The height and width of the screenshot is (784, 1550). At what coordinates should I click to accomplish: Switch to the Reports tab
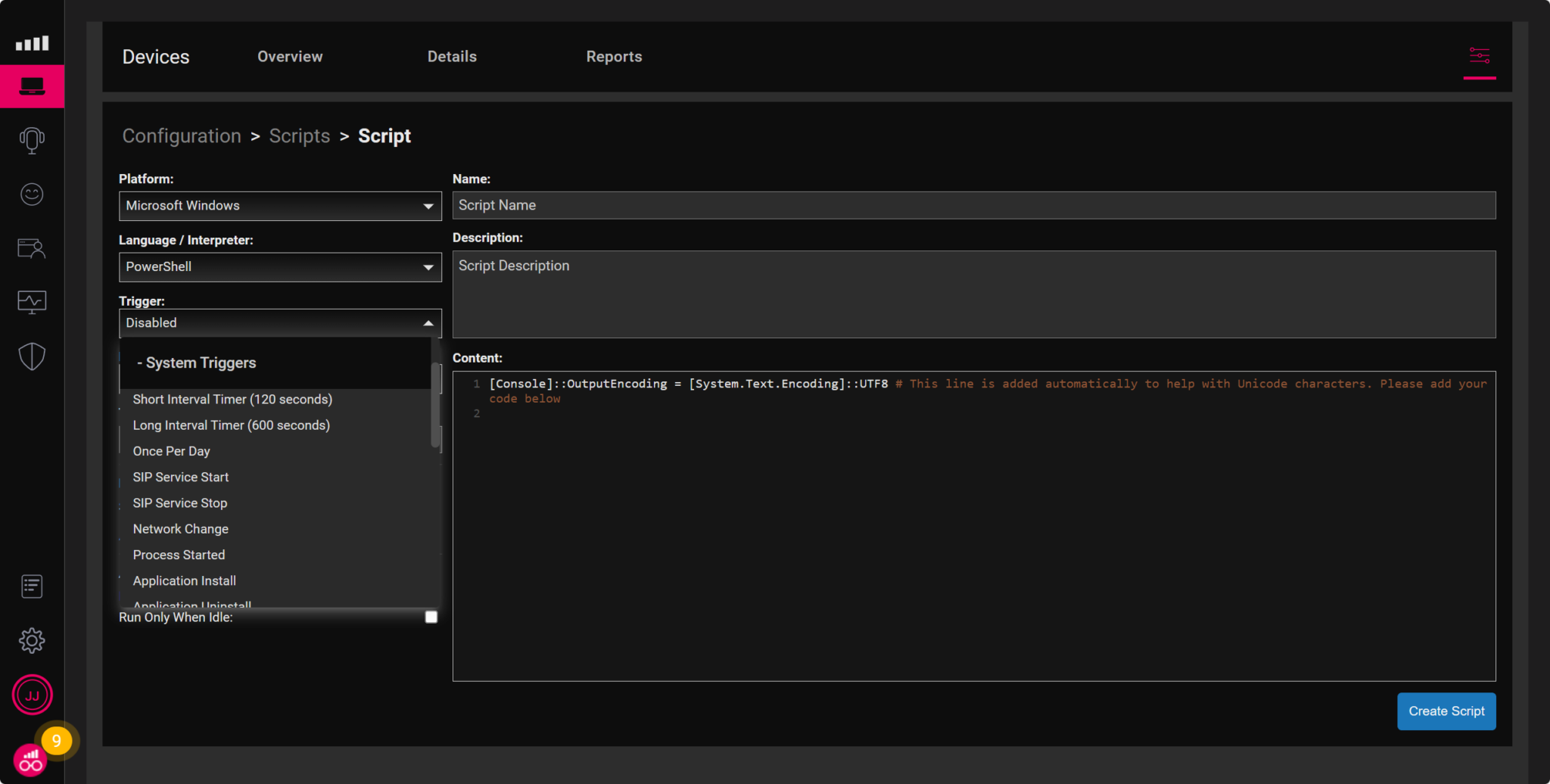click(614, 56)
